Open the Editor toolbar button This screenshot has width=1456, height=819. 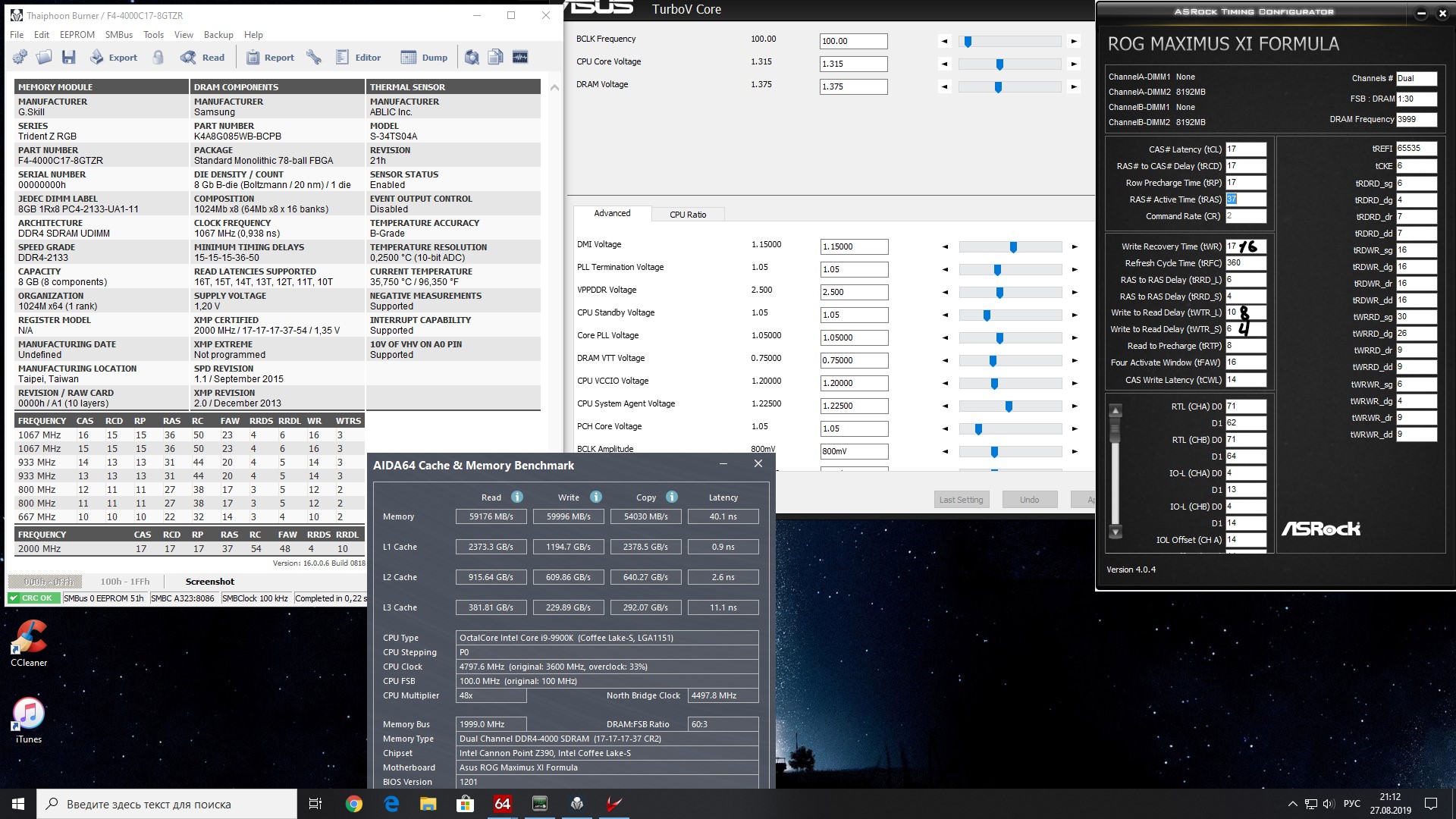tap(358, 58)
